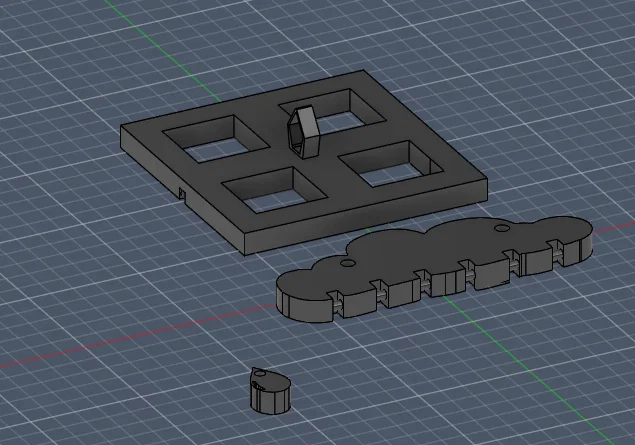The width and height of the screenshot is (635, 445).
Task: Select the small teardrop-shaped piece
Action: (x=270, y=391)
